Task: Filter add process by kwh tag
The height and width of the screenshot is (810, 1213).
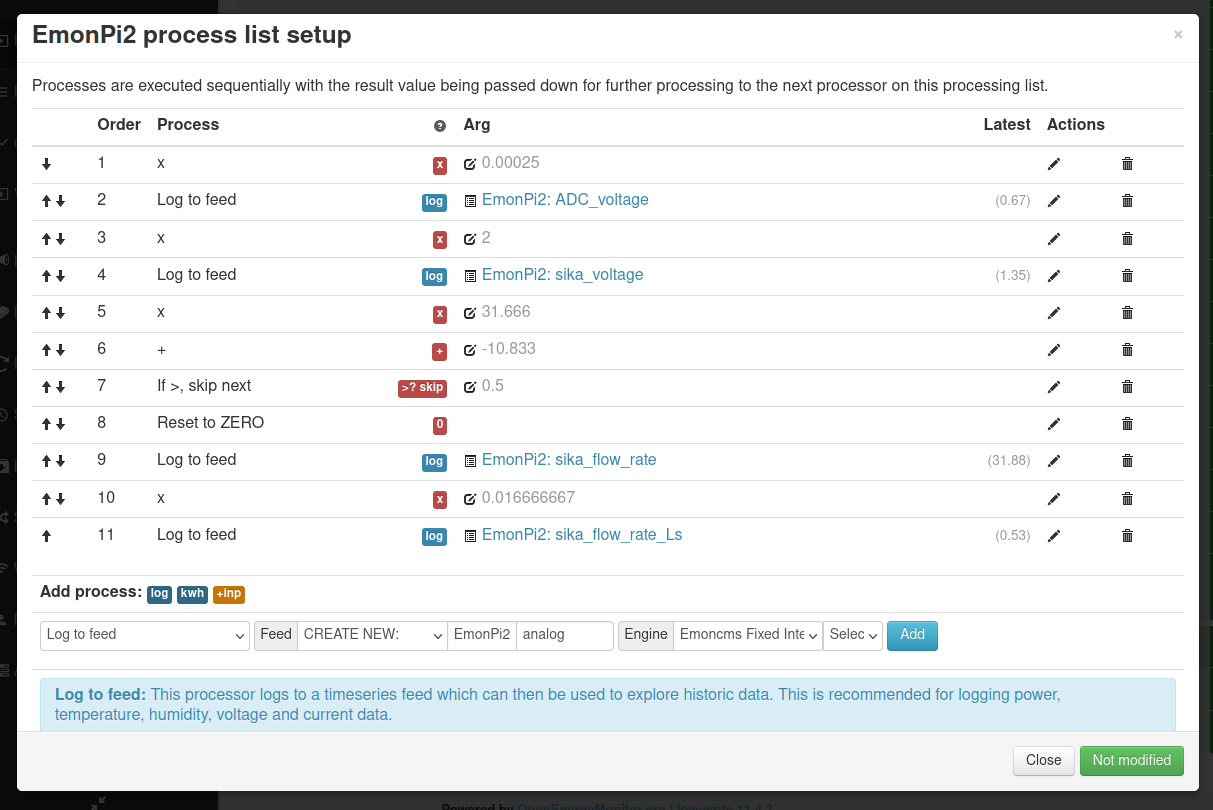Action: [x=192, y=594]
